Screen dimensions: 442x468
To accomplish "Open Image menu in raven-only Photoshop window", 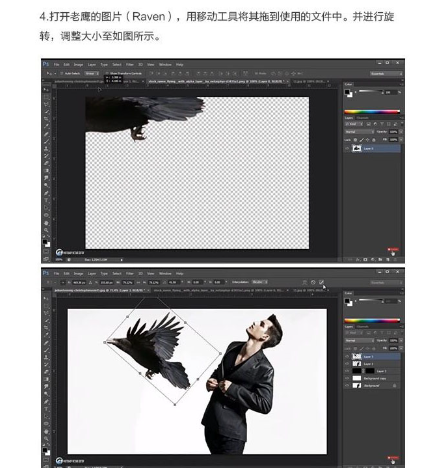I will click(78, 65).
